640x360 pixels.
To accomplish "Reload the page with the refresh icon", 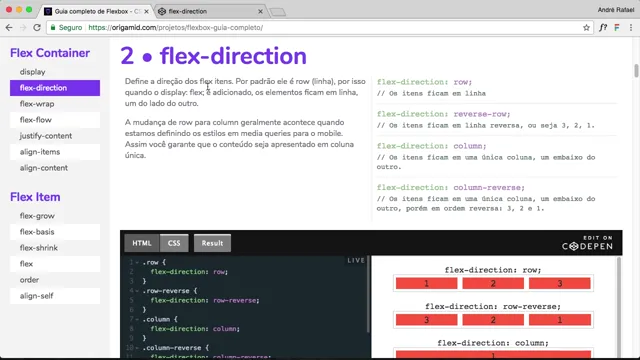I will pyautogui.click(x=37, y=27).
